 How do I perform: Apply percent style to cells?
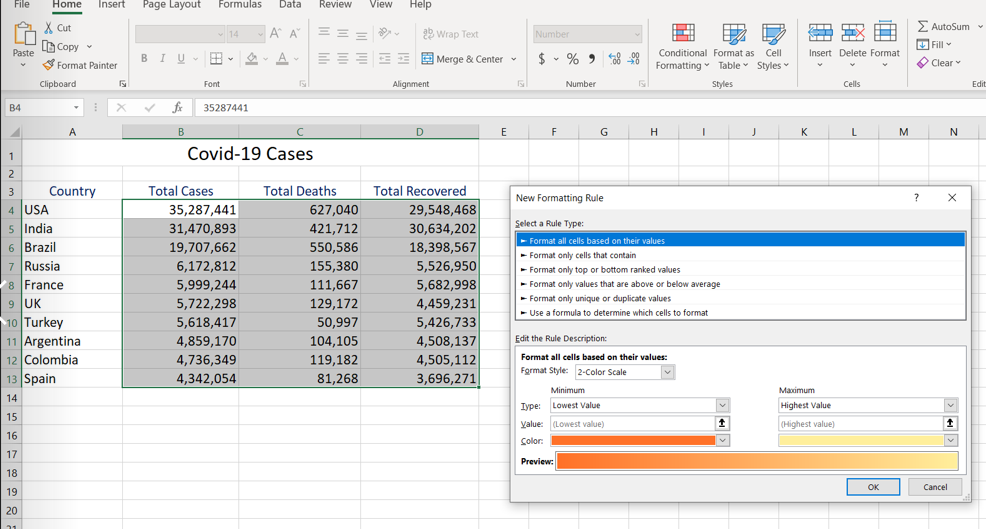[572, 59]
